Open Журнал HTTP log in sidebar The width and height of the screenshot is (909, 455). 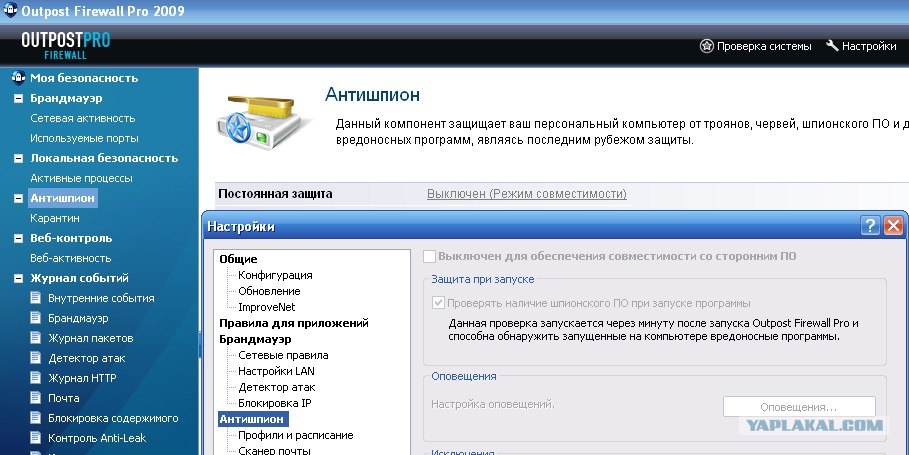tap(82, 378)
